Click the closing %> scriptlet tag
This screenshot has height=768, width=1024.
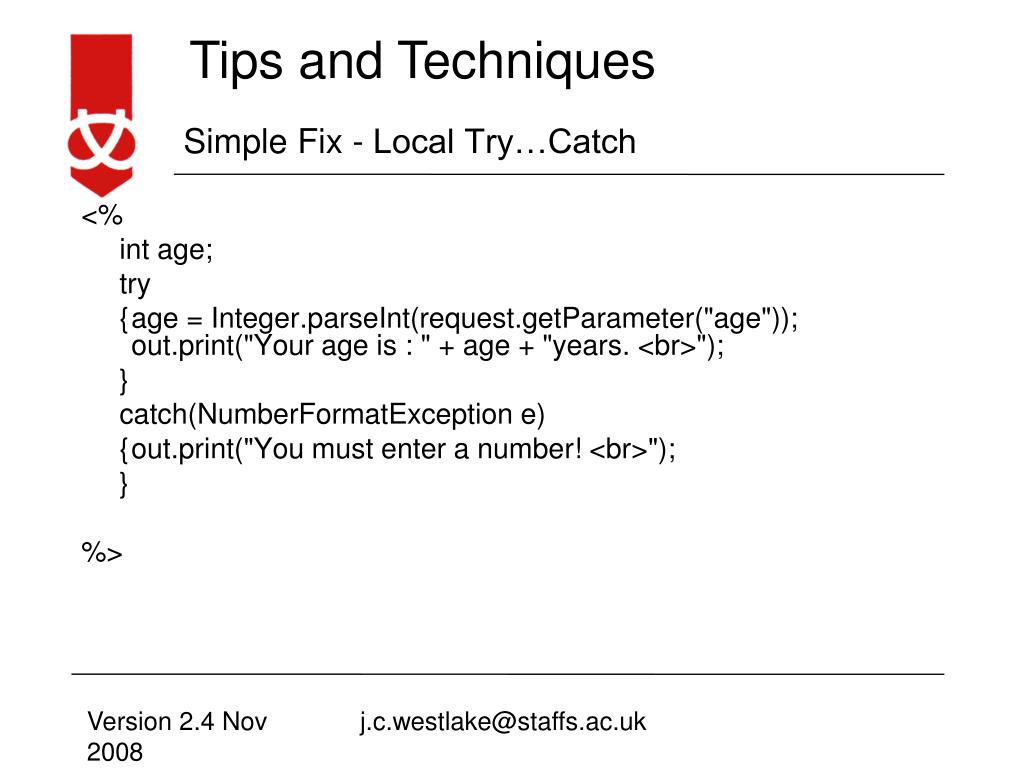(x=102, y=553)
